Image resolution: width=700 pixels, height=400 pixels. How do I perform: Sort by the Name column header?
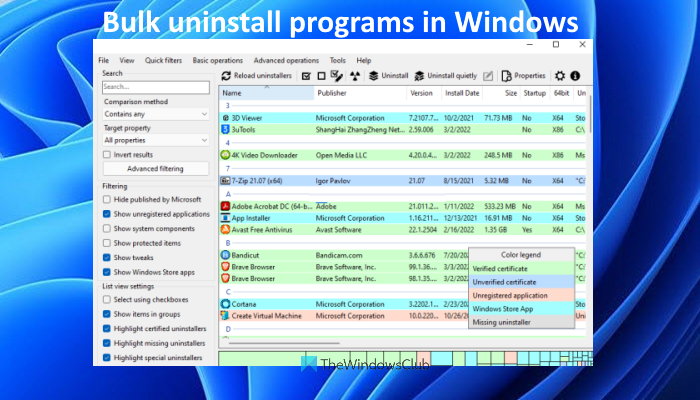point(267,93)
